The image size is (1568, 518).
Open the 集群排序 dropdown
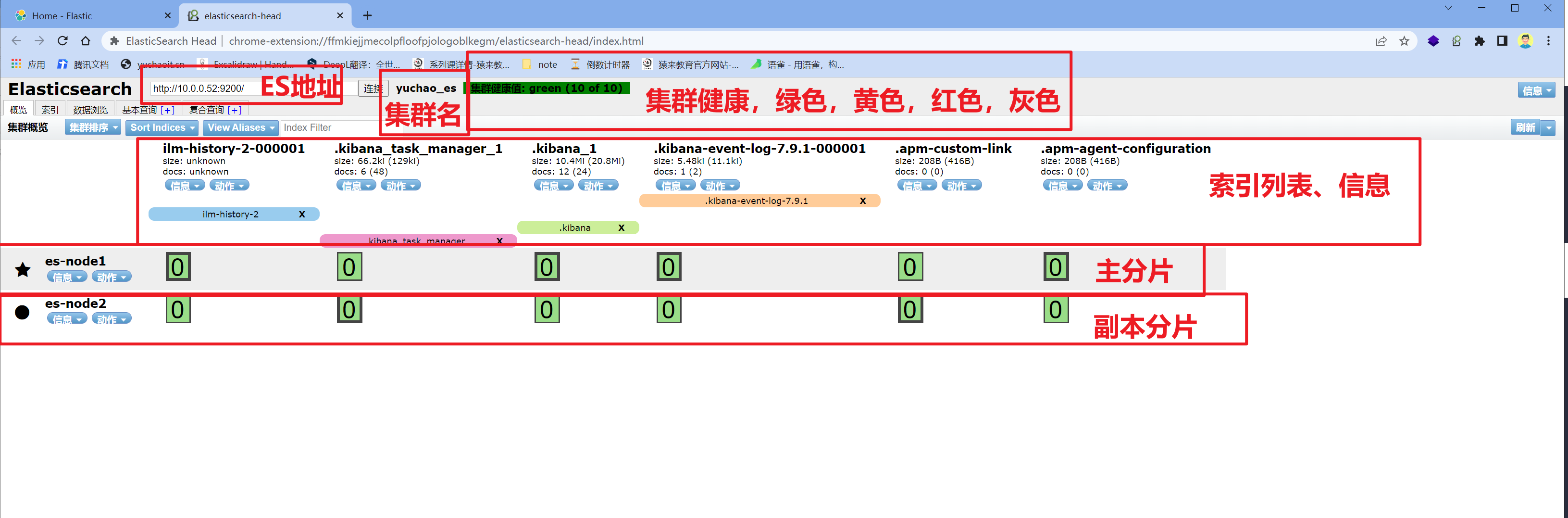[x=92, y=128]
